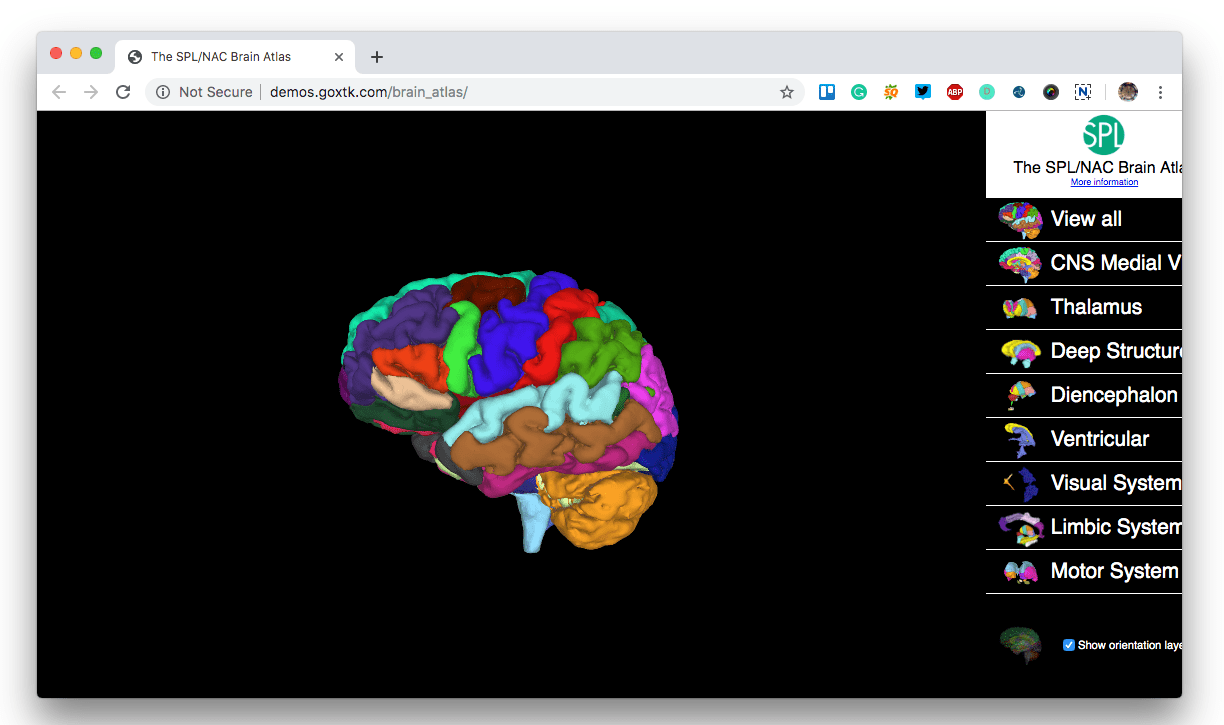Screen dimensions: 1224x725
Task: Click the CNS Medial view thumbnail
Action: pyautogui.click(x=1020, y=263)
